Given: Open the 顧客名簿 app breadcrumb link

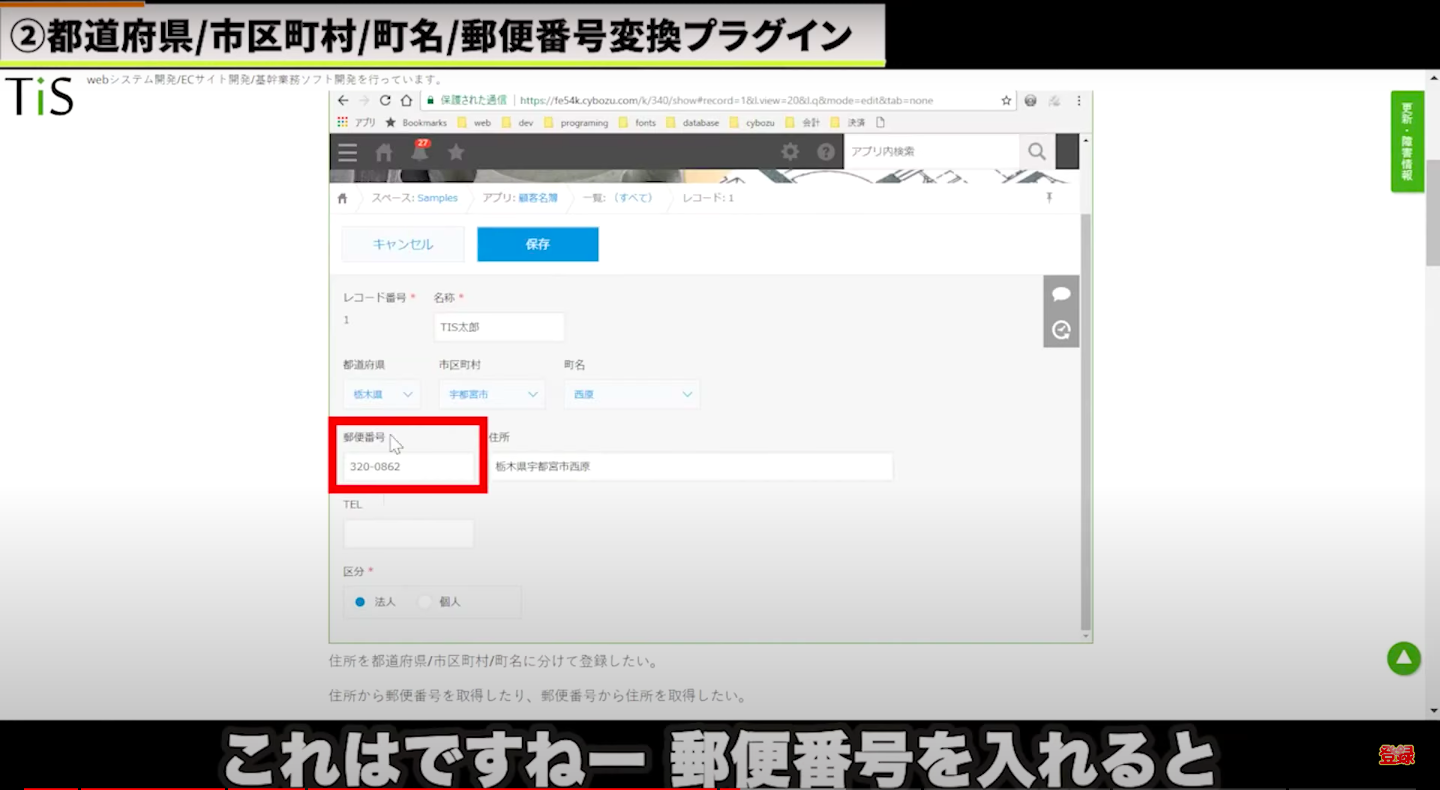Looking at the screenshot, I should pyautogui.click(x=537, y=198).
